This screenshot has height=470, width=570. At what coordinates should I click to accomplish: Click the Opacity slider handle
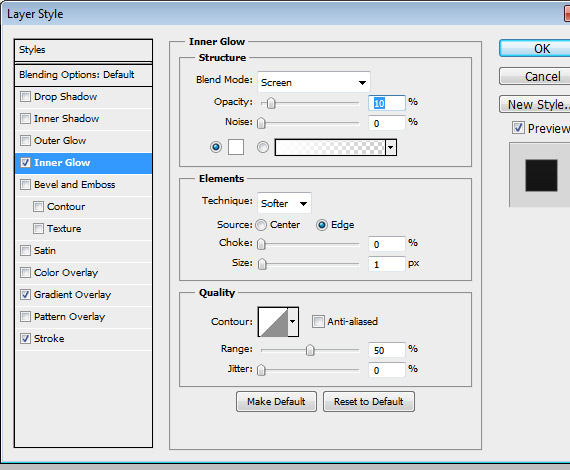coord(271,103)
